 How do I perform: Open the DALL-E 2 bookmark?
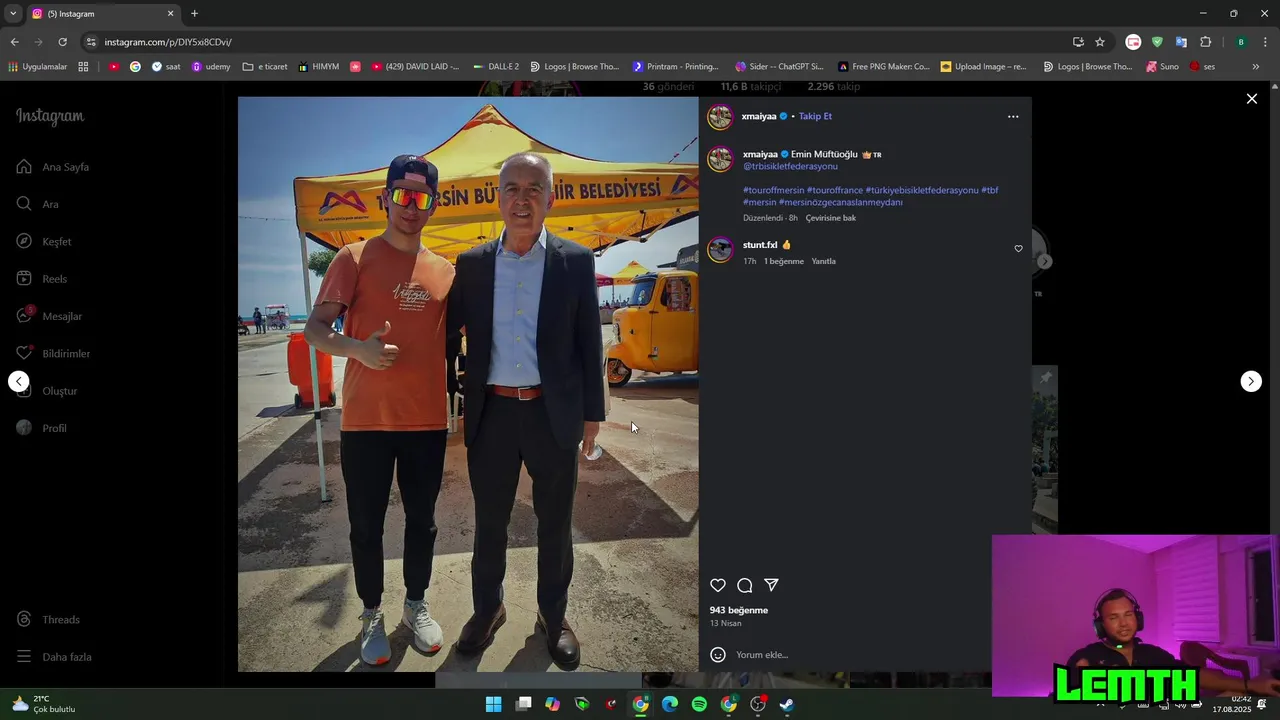click(496, 67)
